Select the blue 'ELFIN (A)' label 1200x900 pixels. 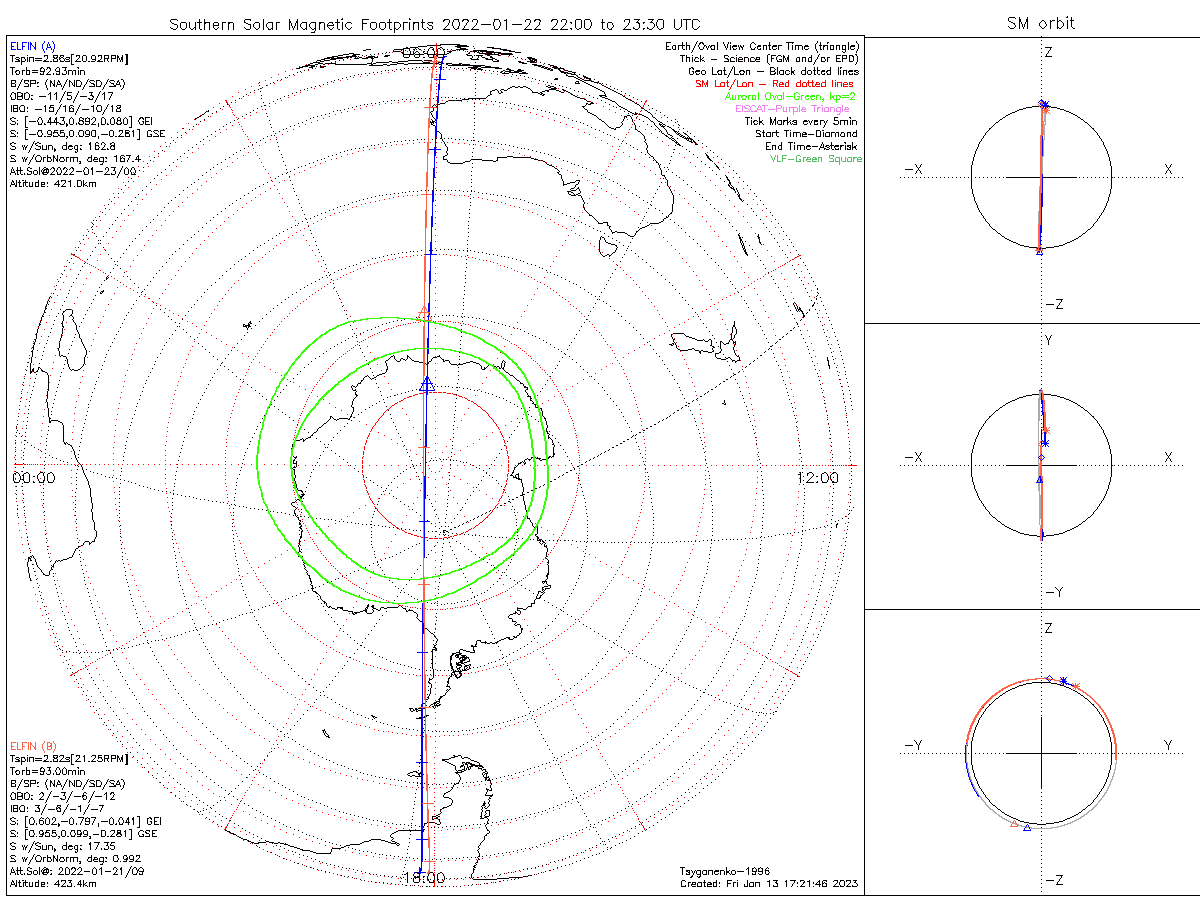coord(31,46)
